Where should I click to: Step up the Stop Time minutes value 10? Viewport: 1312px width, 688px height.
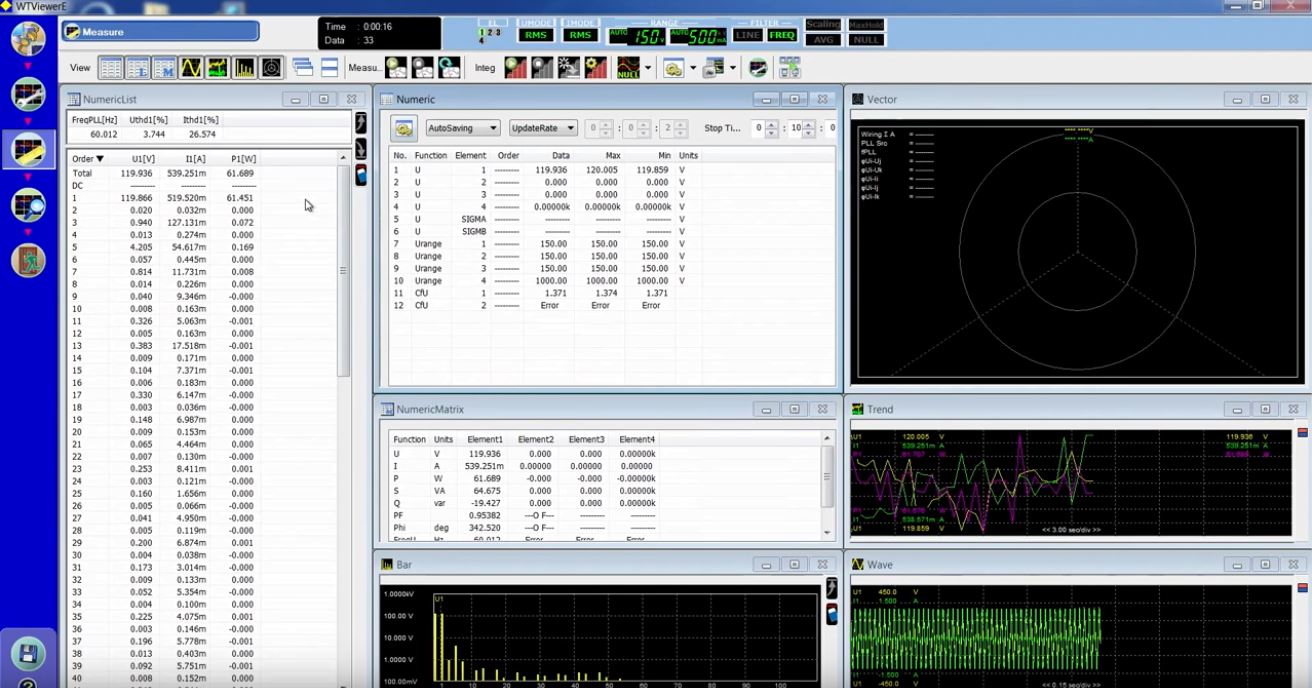pos(809,124)
